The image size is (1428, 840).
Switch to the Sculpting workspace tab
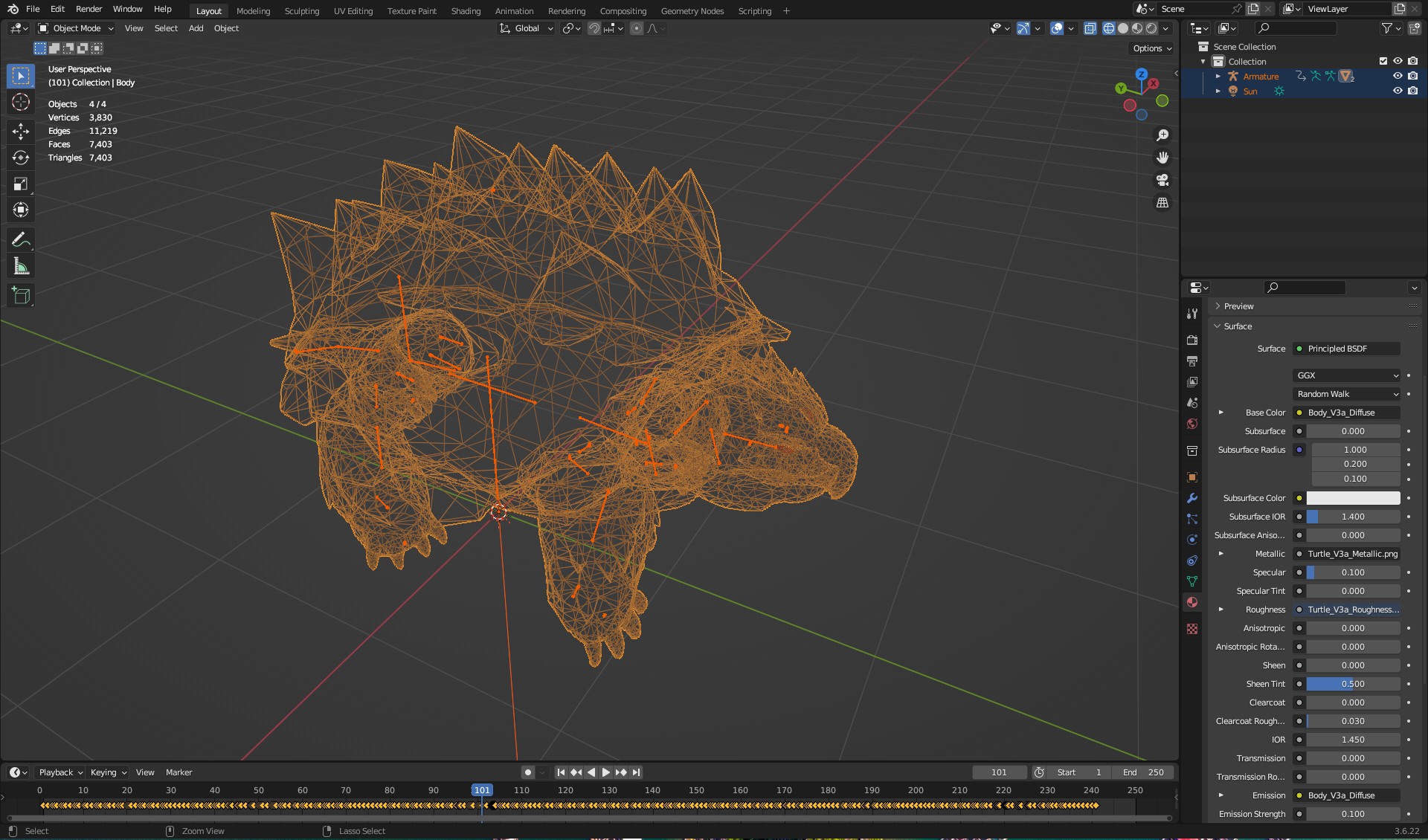pyautogui.click(x=301, y=10)
